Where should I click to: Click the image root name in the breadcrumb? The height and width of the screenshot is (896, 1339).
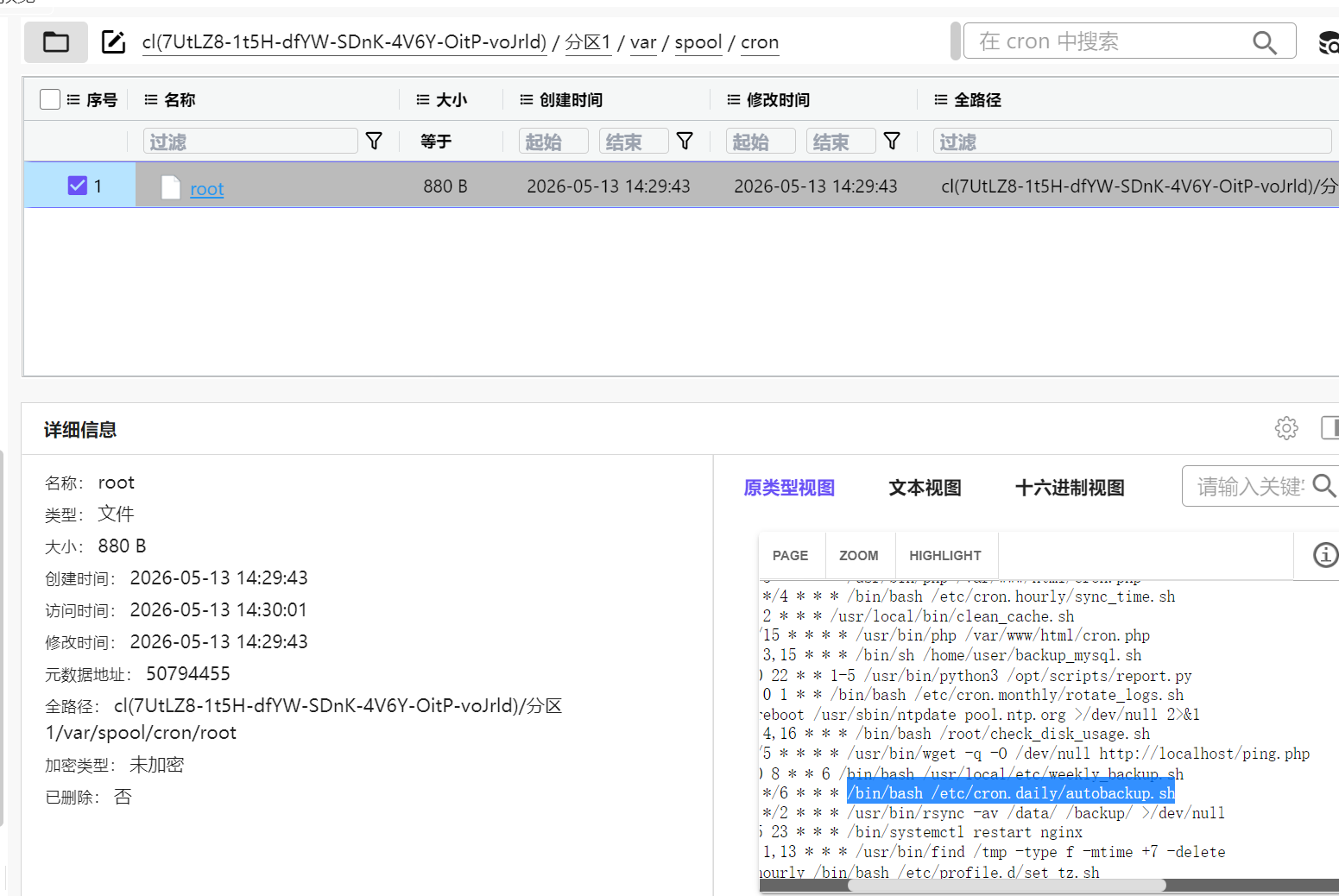pyautogui.click(x=344, y=41)
